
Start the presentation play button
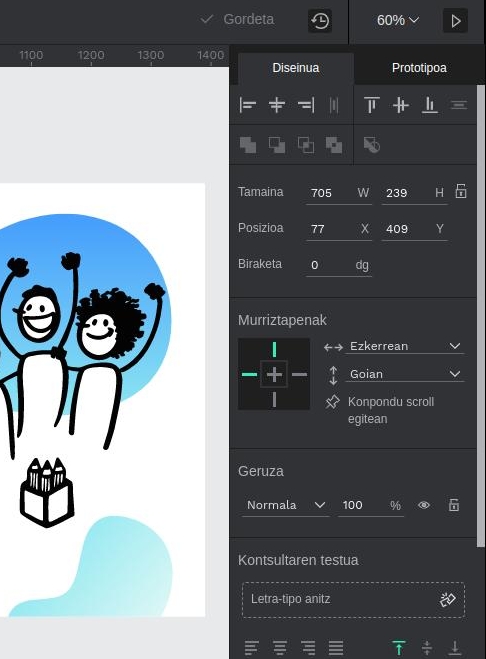(455, 21)
